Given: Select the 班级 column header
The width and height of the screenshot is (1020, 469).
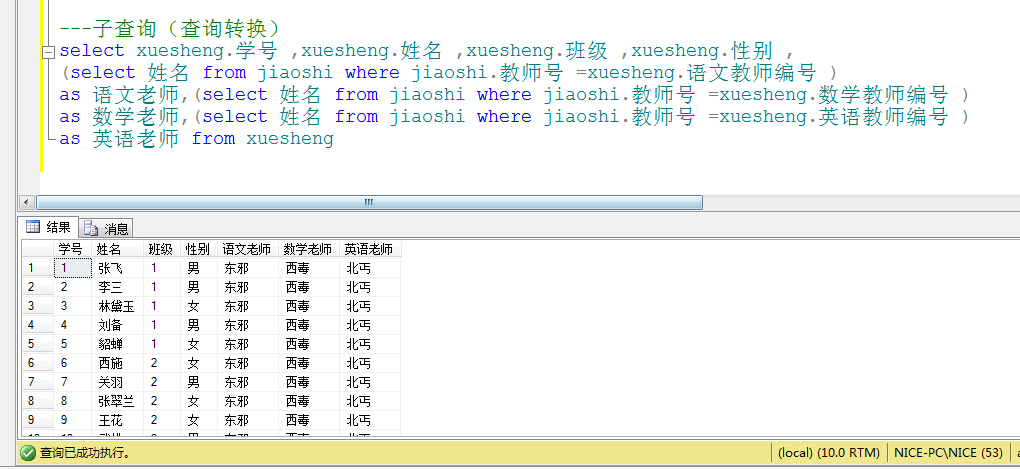Looking at the screenshot, I should [x=163, y=249].
